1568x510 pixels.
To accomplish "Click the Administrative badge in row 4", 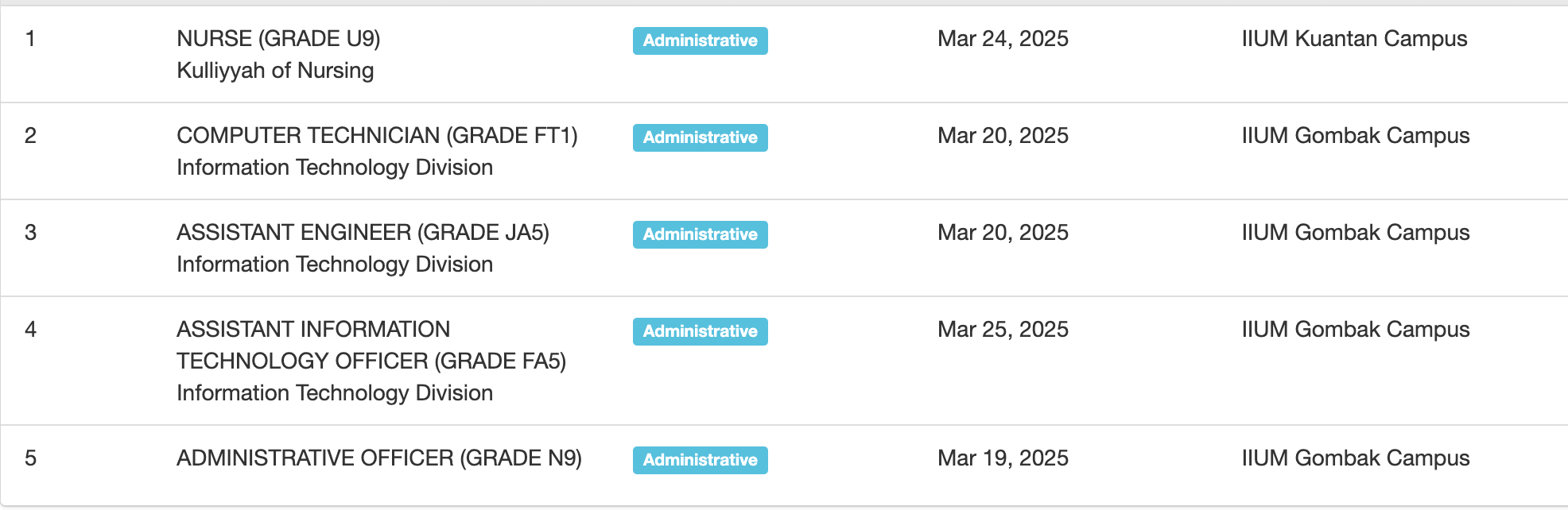I will [x=700, y=331].
